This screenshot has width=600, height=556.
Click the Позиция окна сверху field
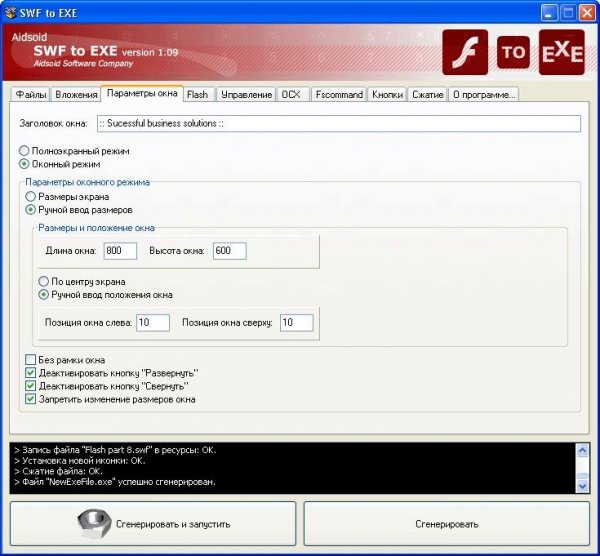tap(297, 323)
